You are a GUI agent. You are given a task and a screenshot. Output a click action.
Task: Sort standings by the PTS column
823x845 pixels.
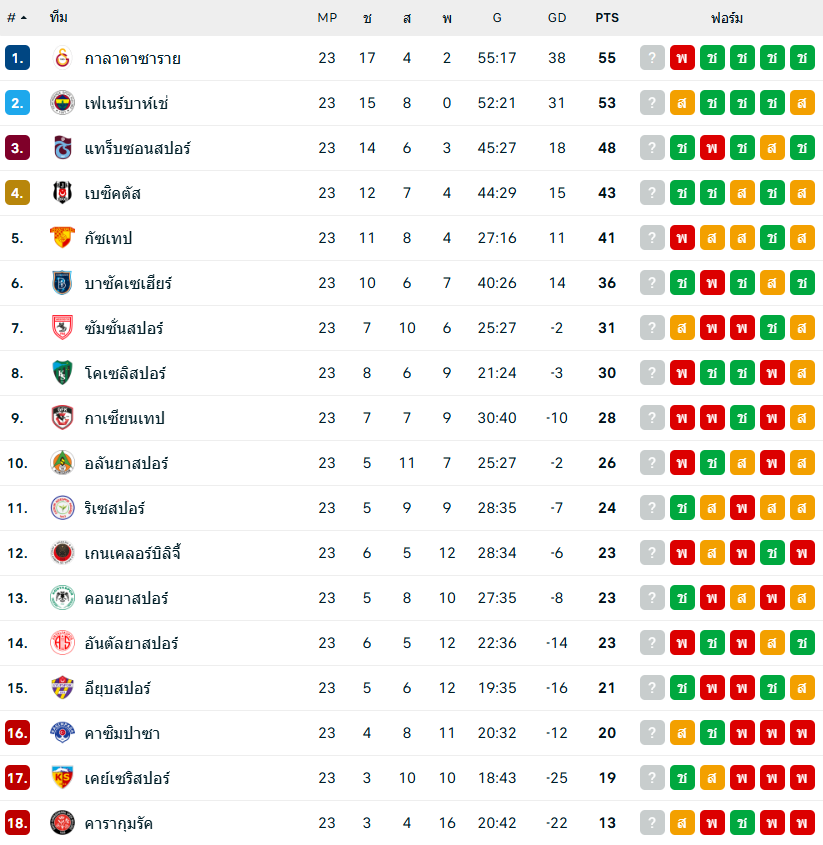(607, 18)
